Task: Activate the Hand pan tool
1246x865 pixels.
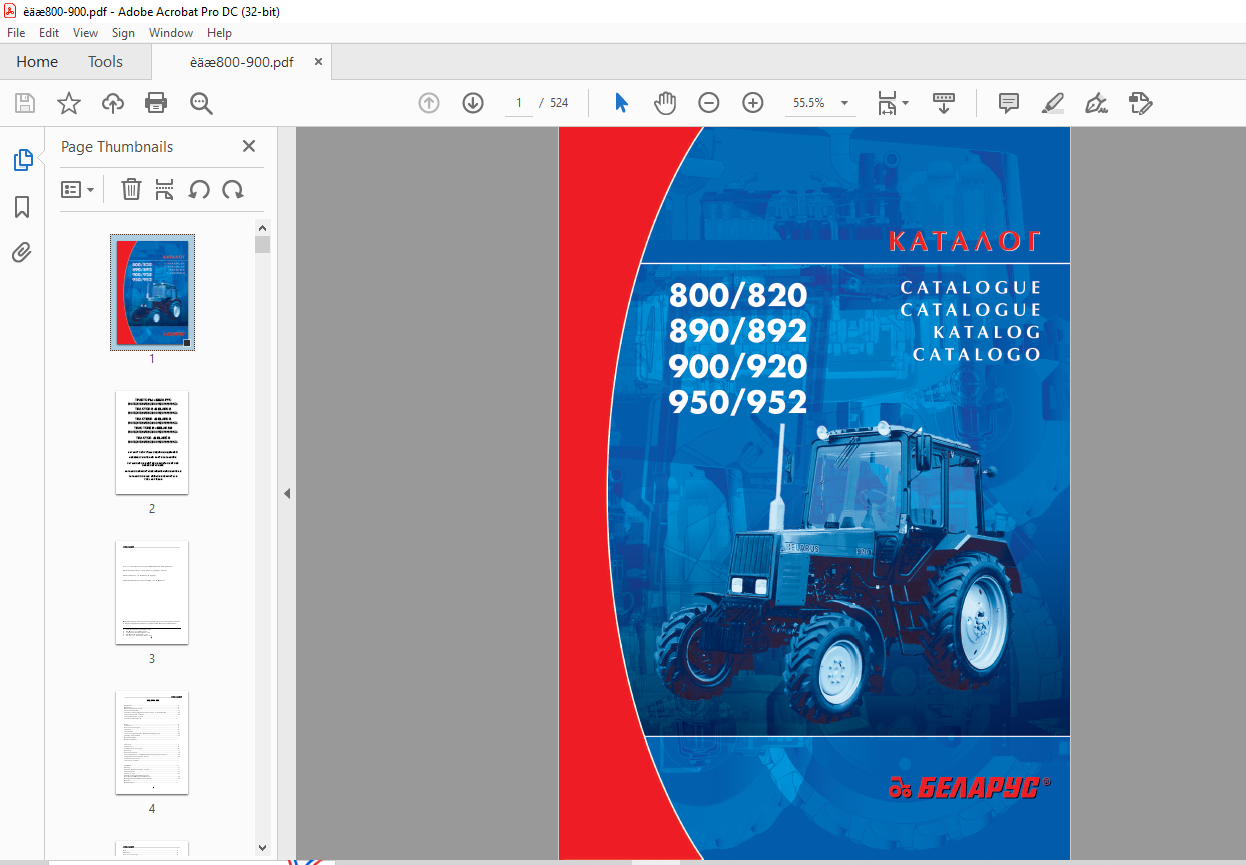Action: (x=665, y=103)
